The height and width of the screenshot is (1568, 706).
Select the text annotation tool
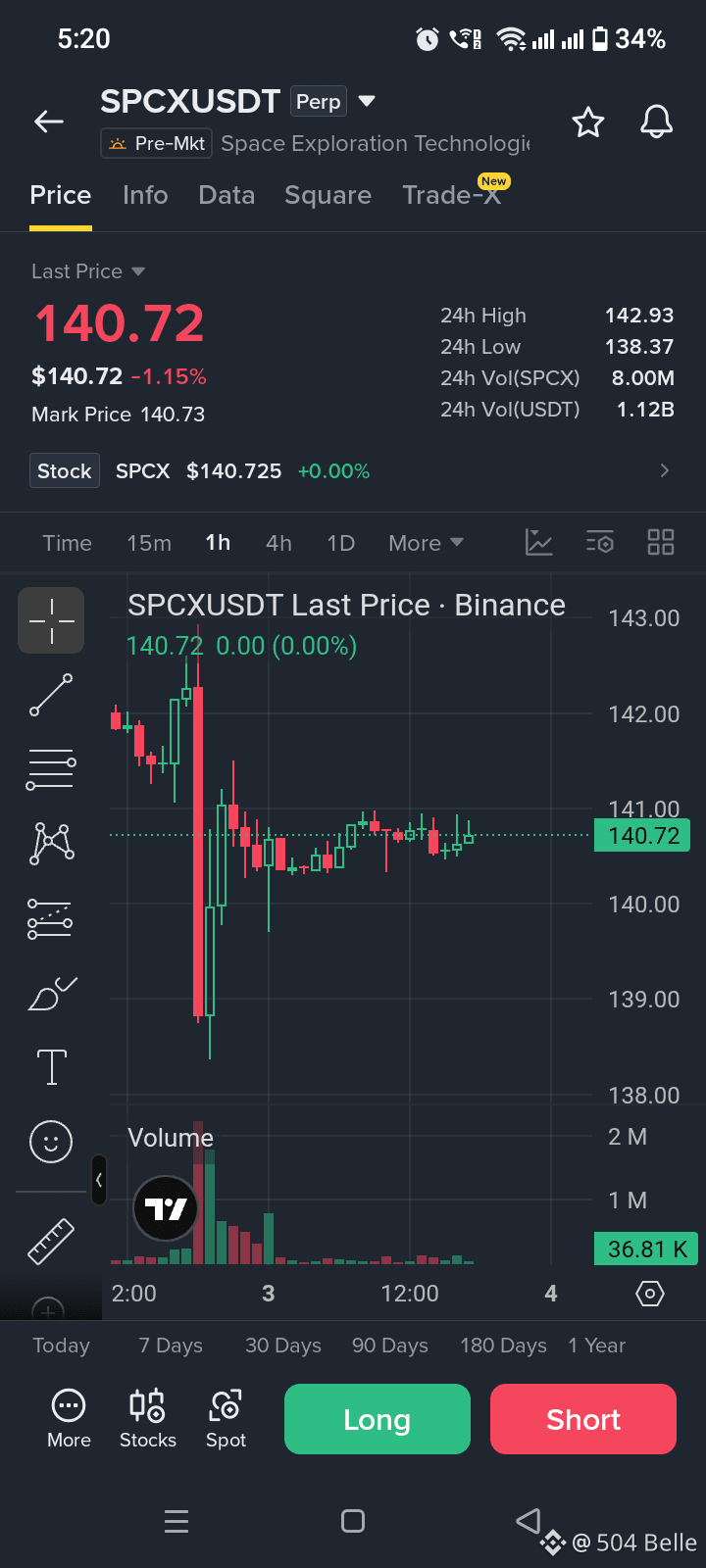pos(52,1066)
